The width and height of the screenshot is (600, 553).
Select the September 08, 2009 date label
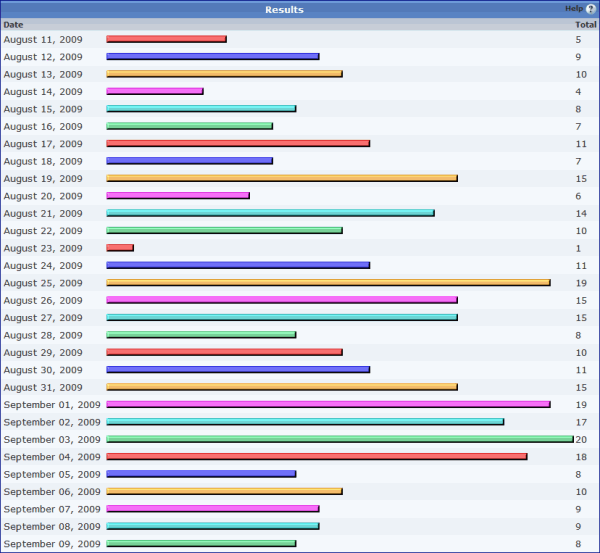pos(52,527)
